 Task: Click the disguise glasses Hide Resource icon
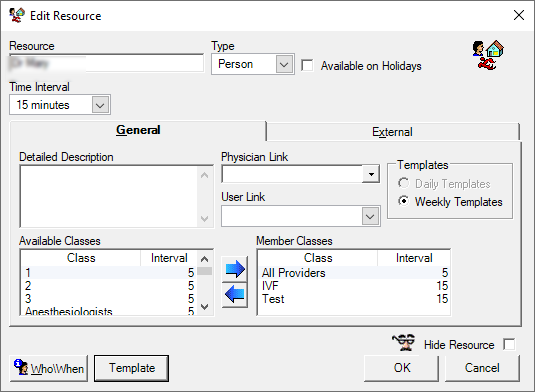click(x=404, y=342)
